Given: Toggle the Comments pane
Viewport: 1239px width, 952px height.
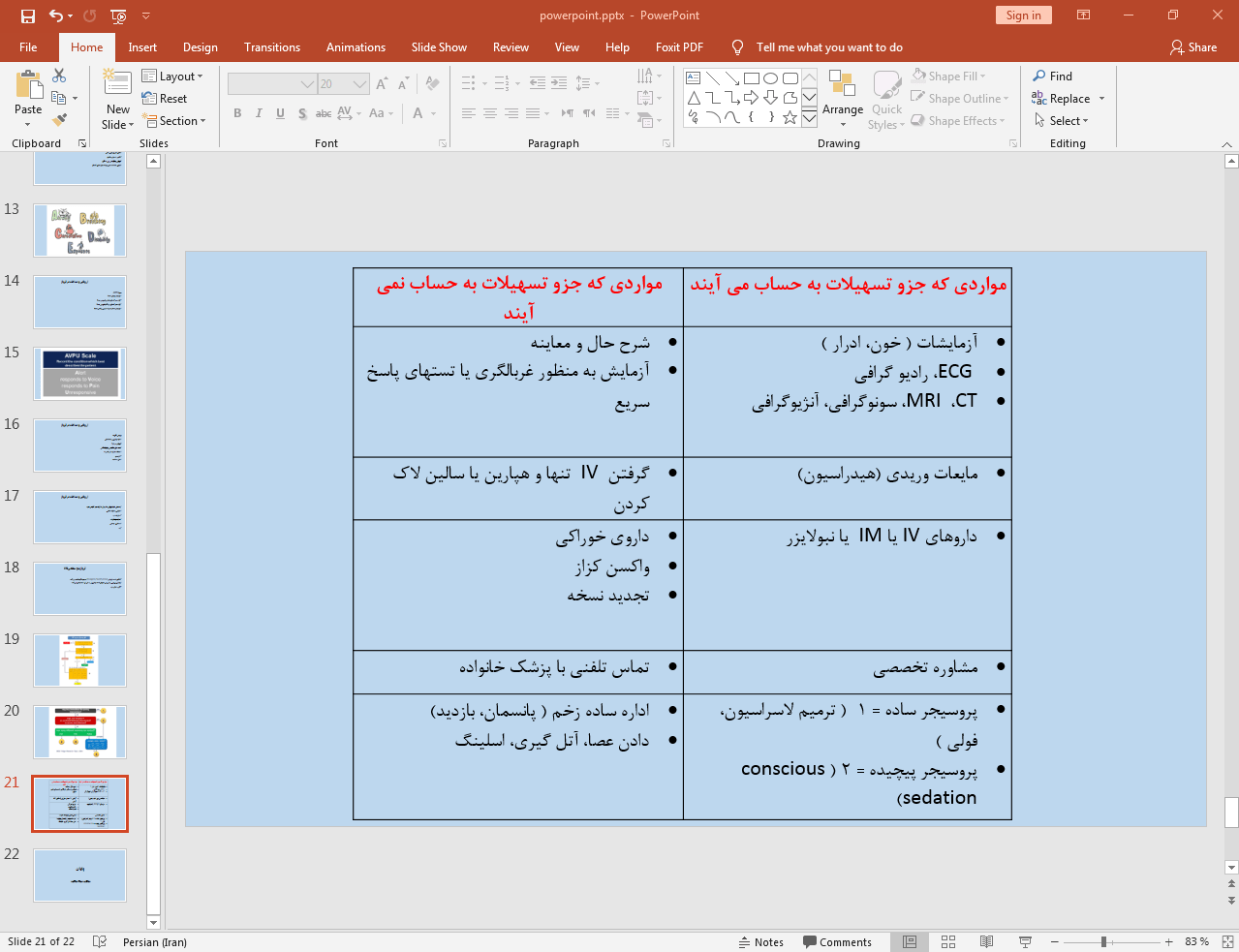Looking at the screenshot, I should coord(838,941).
